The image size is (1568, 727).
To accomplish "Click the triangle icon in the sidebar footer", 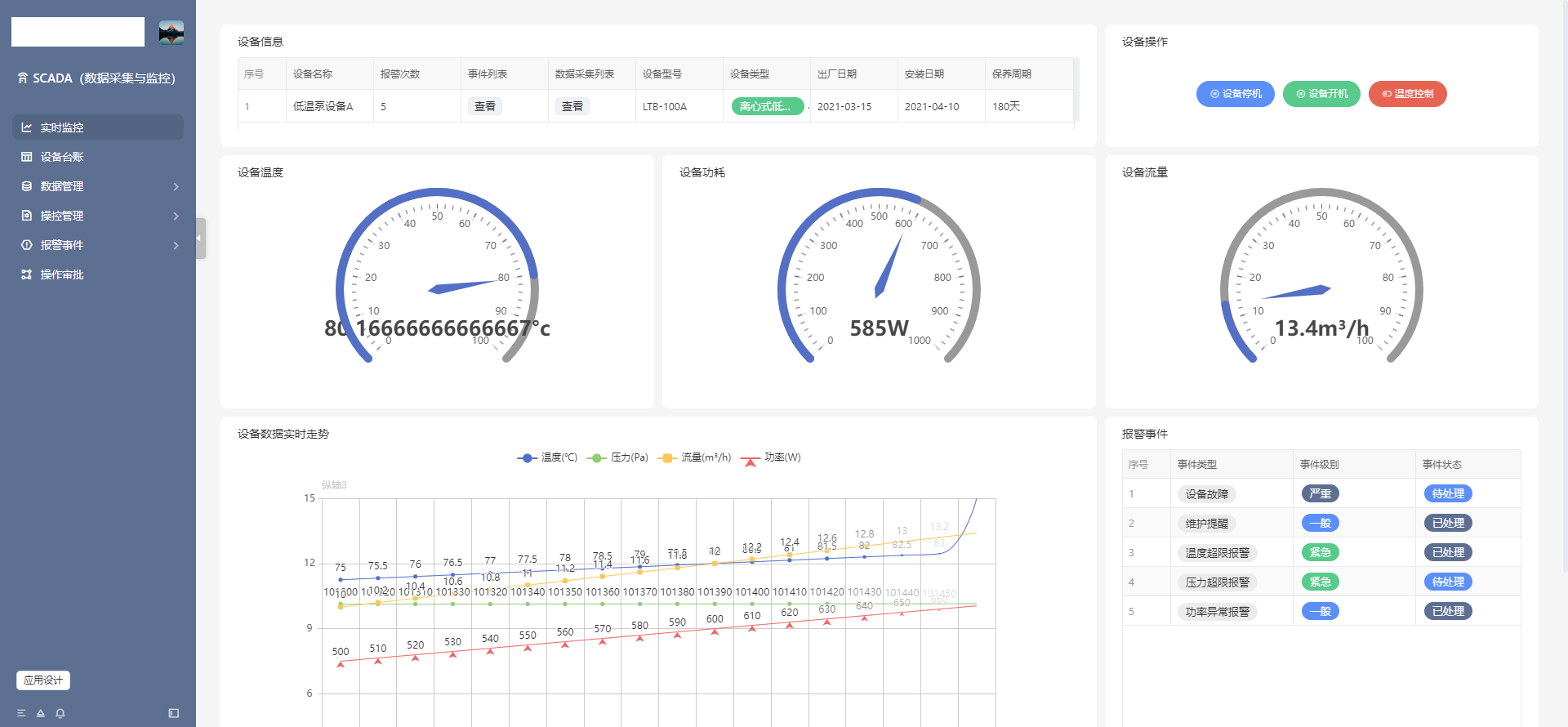I will (41, 713).
